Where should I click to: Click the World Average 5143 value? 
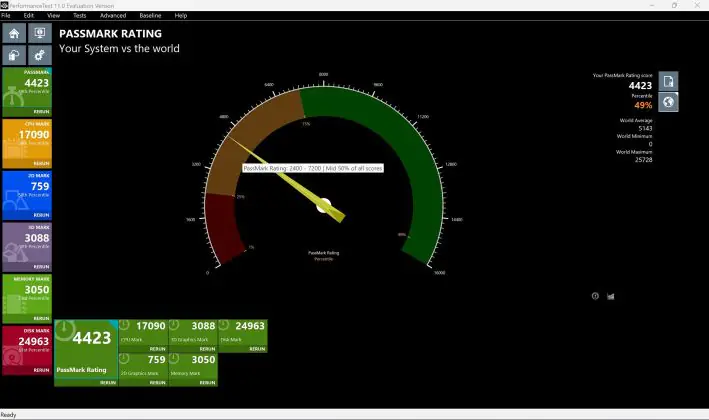645,128
